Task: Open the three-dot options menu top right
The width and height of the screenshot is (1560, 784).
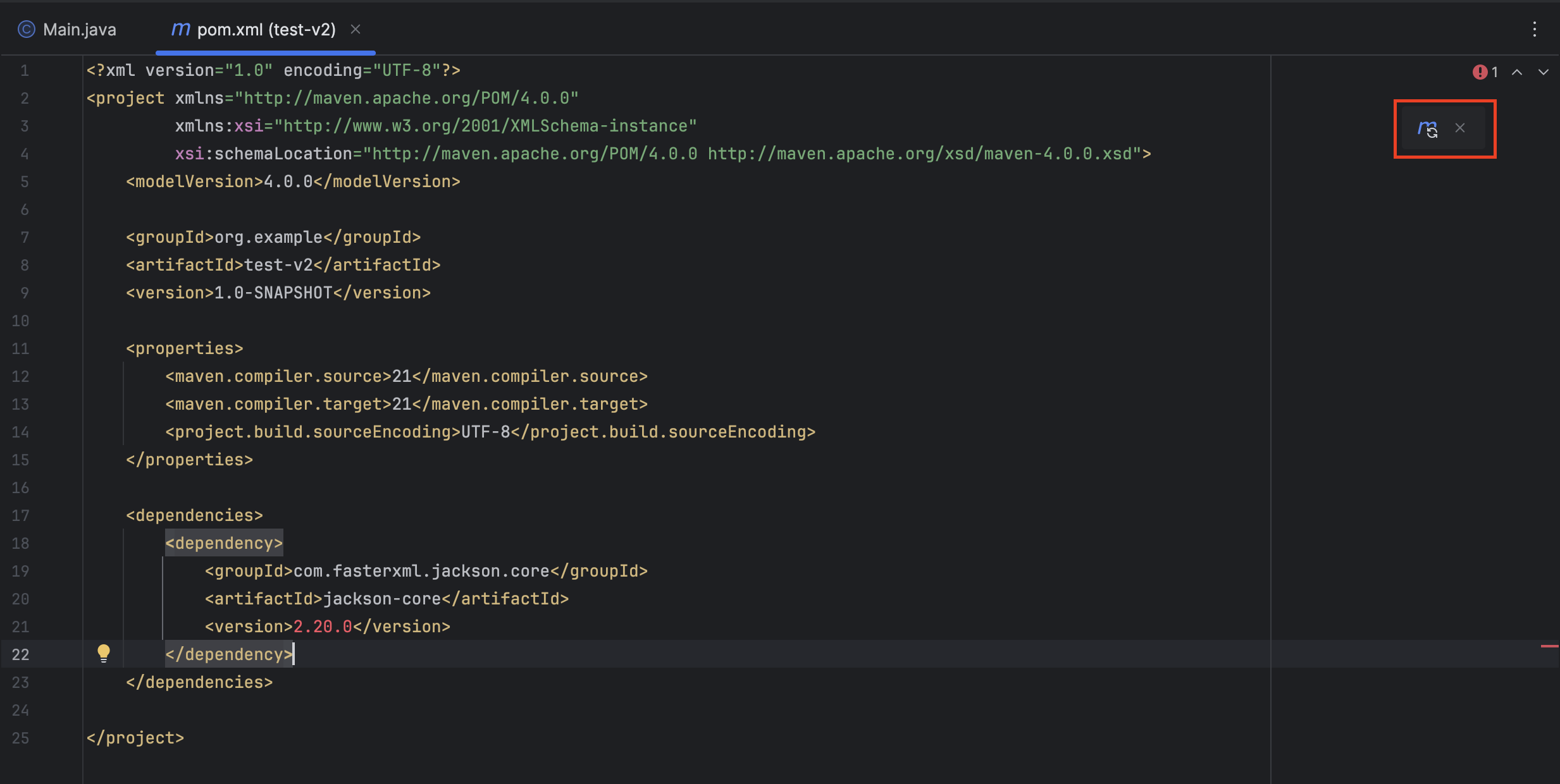Action: (1535, 29)
